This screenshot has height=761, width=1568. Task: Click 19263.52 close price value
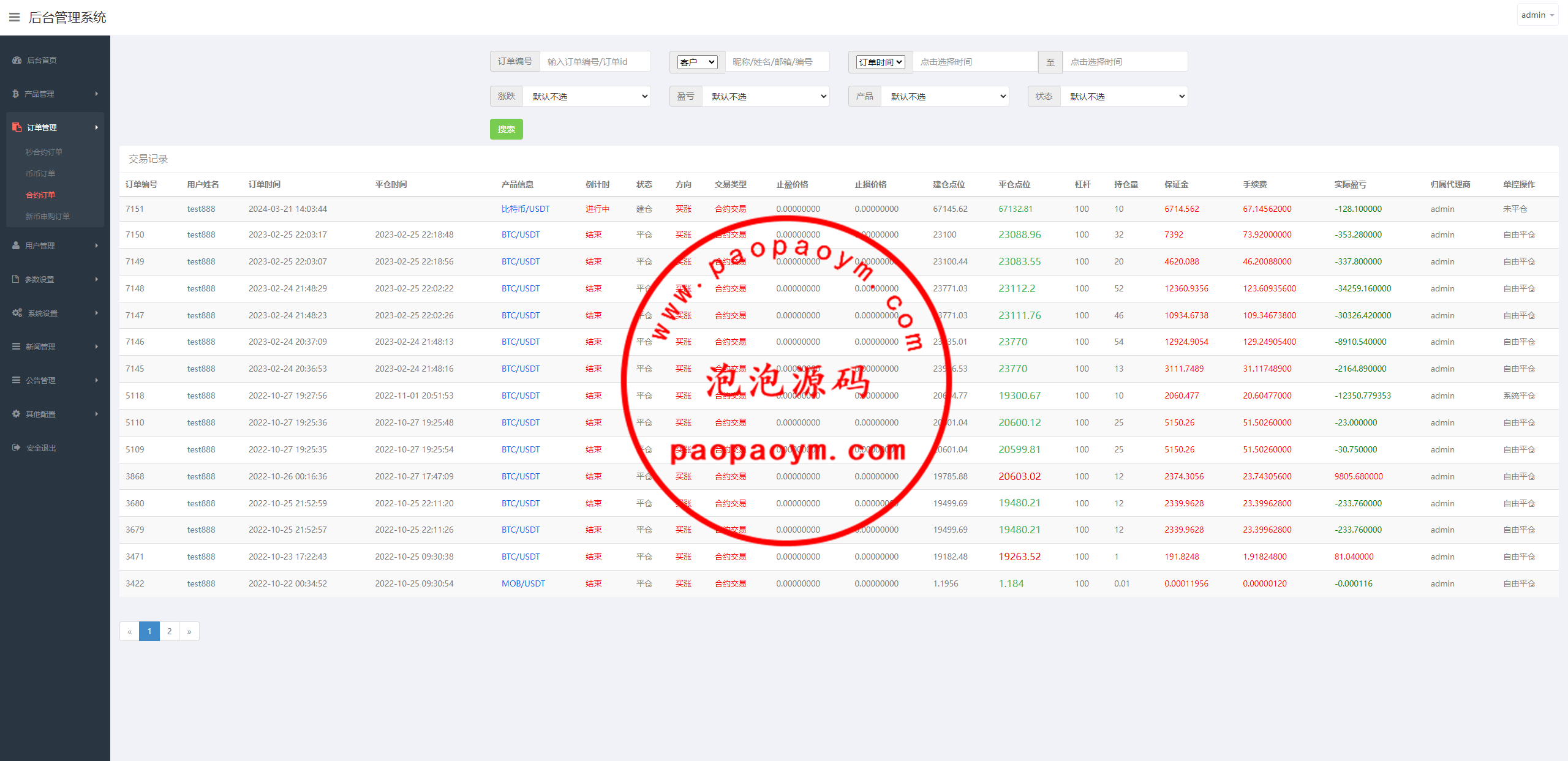tap(1019, 557)
